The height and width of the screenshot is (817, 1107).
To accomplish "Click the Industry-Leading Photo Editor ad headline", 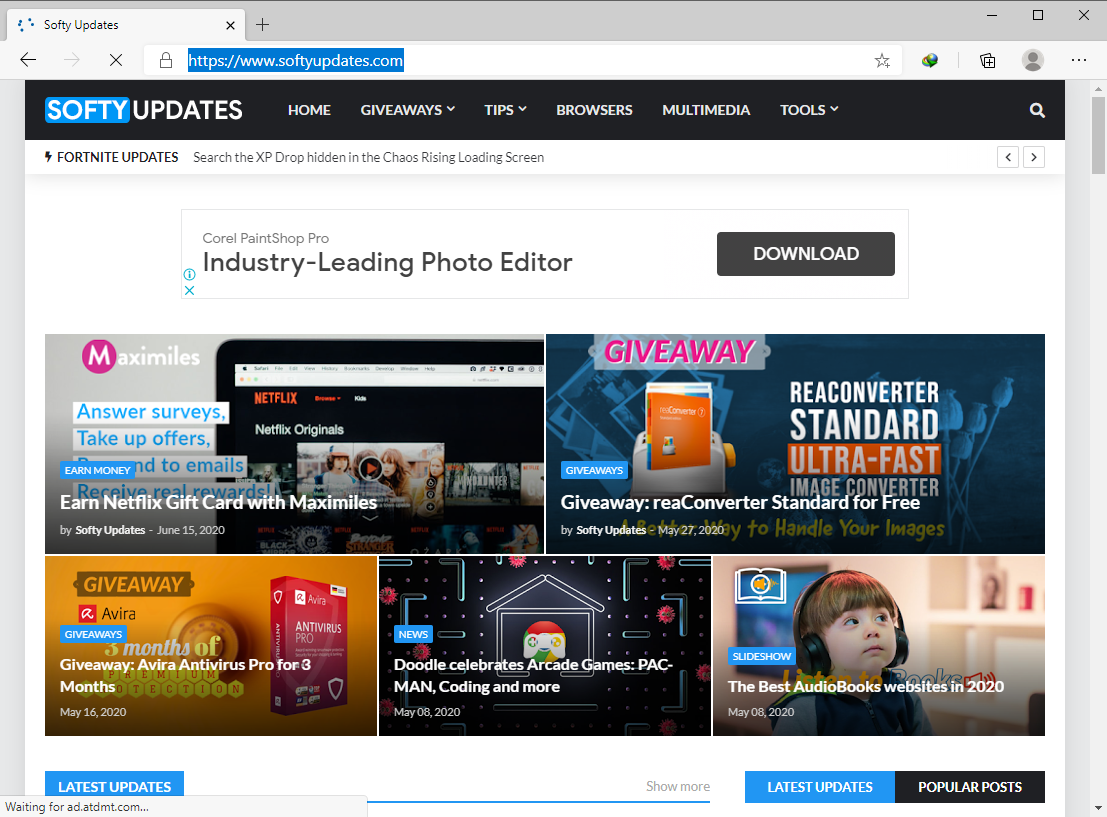I will pyautogui.click(x=387, y=262).
